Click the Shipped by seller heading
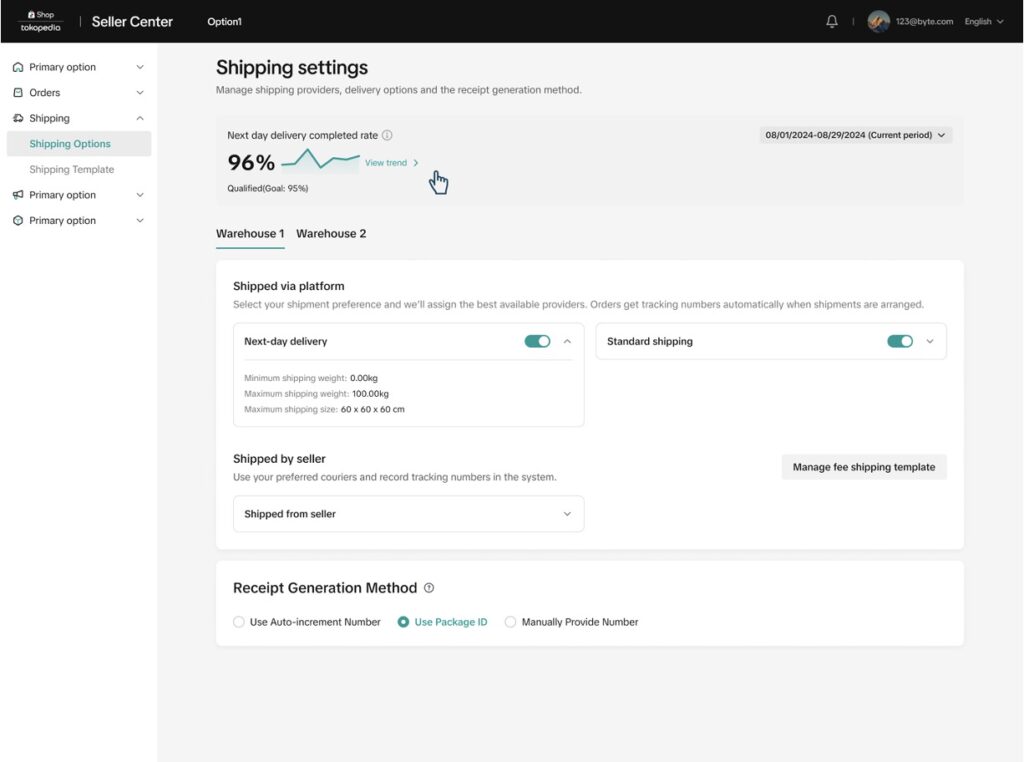 [x=280, y=459]
